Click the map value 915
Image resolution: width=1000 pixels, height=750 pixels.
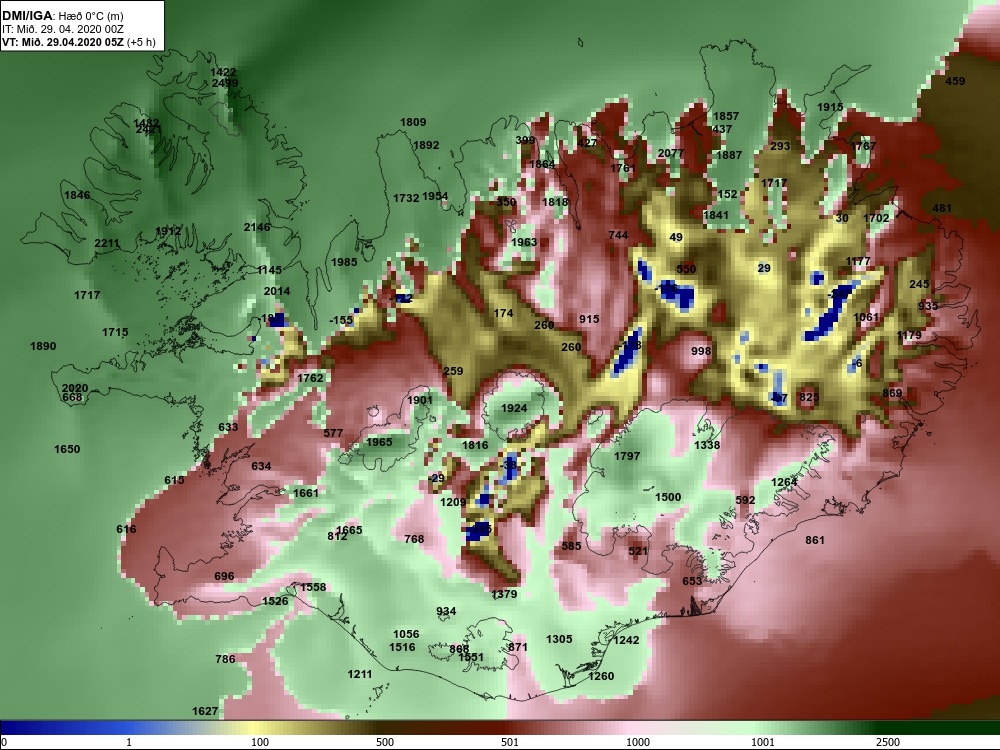[589, 319]
